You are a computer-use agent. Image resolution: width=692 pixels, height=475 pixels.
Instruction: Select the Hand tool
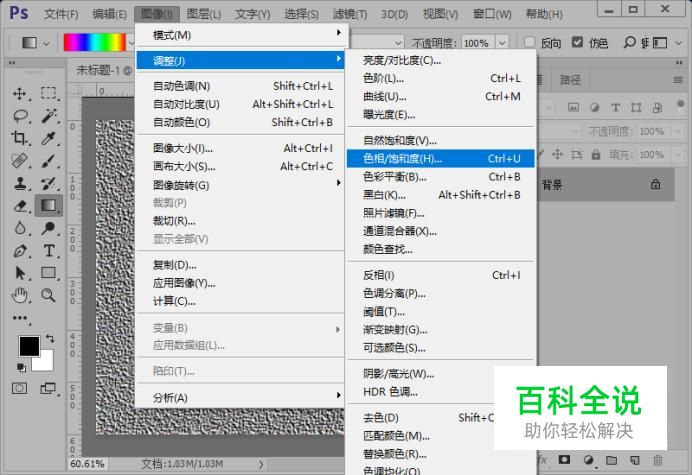point(20,295)
